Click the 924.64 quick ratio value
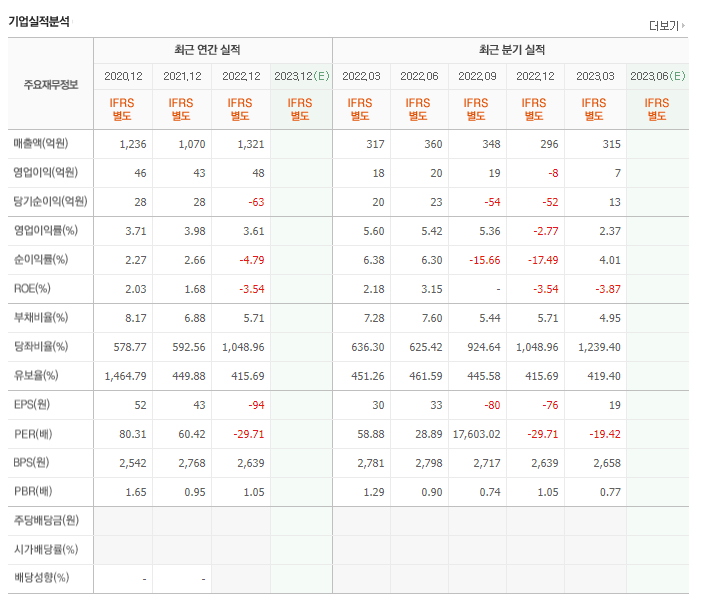This screenshot has width=702, height=600. click(x=484, y=347)
